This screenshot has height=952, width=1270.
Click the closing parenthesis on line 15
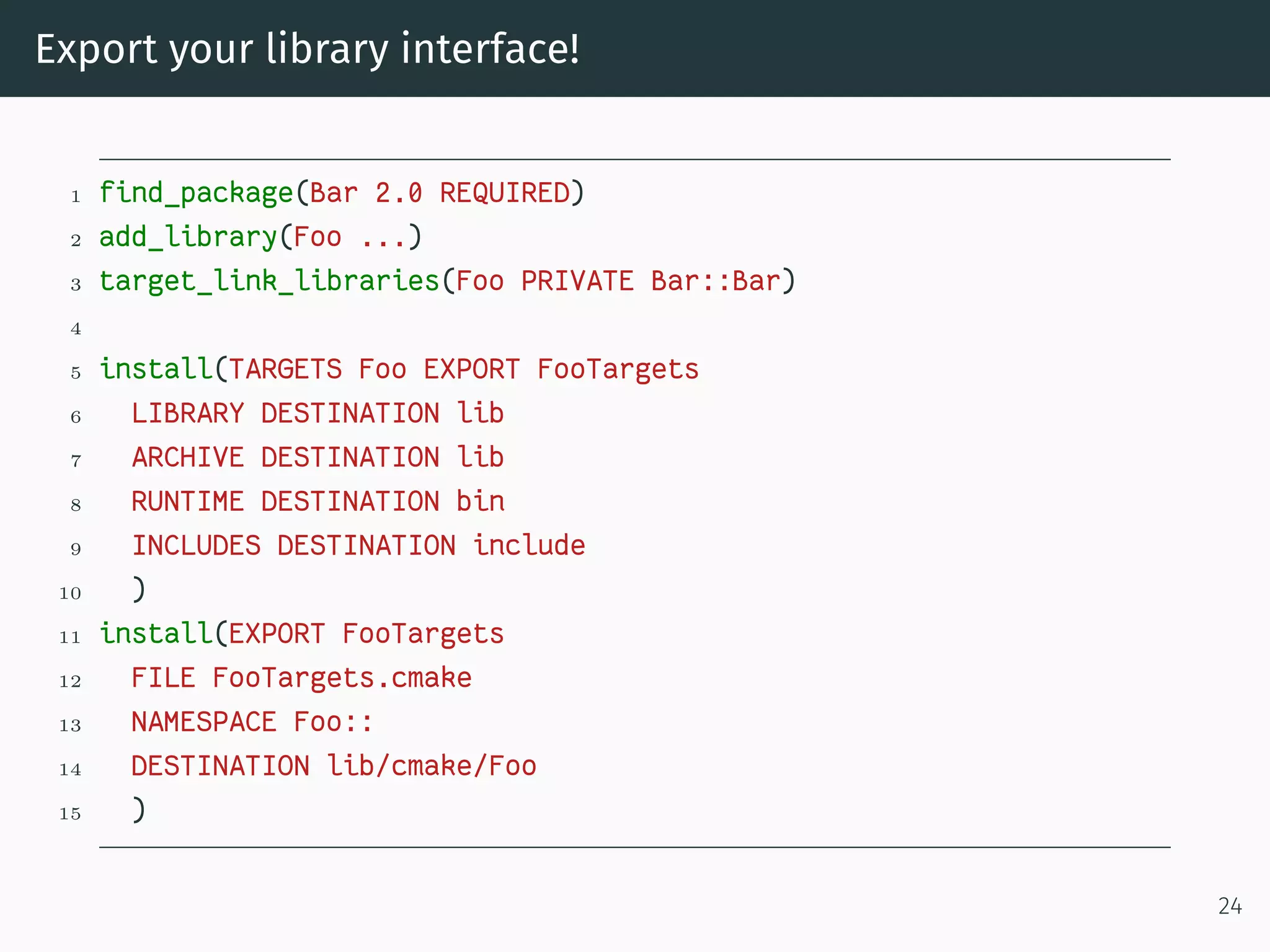(139, 810)
